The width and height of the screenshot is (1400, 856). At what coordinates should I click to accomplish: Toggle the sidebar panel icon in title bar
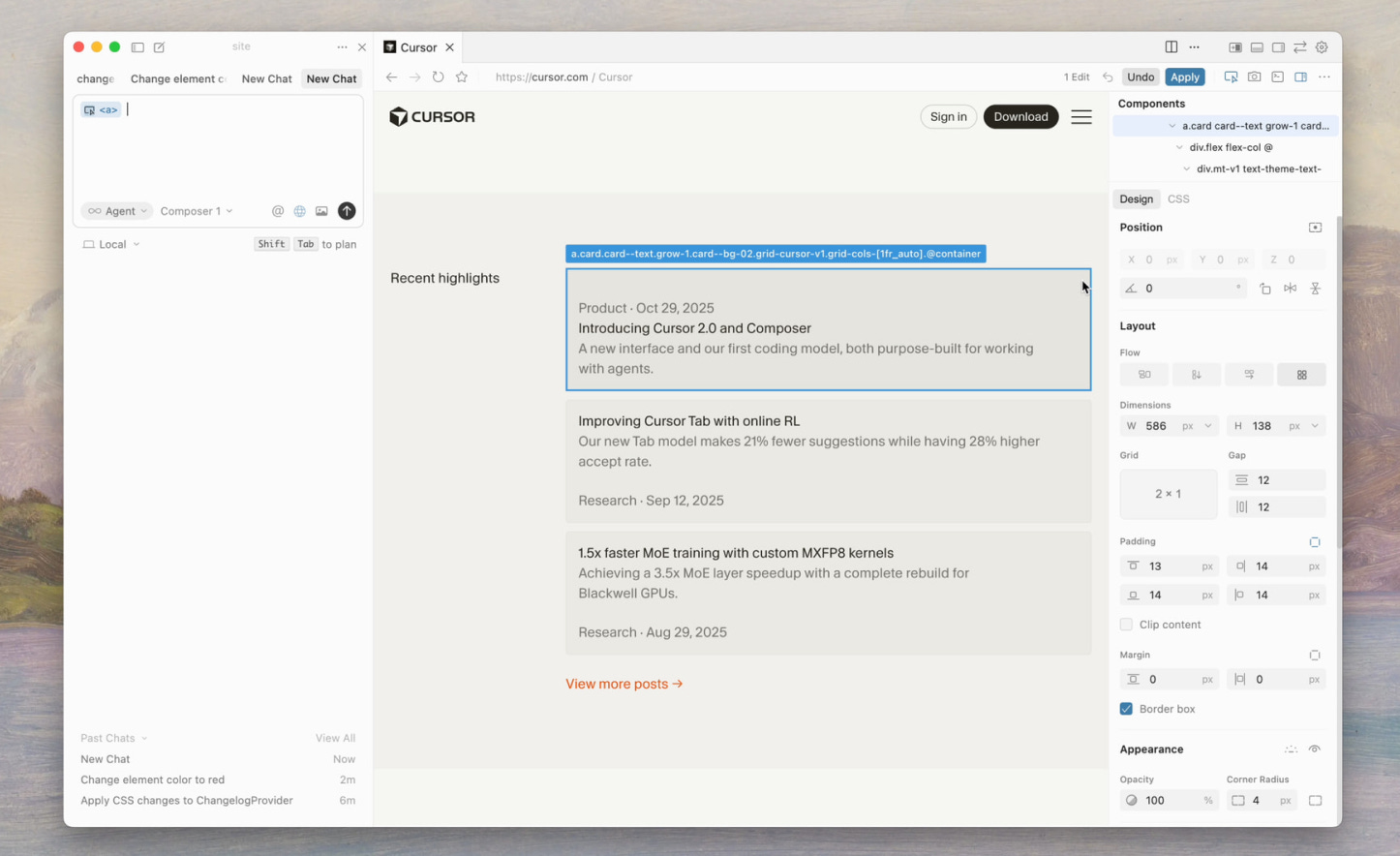[137, 46]
